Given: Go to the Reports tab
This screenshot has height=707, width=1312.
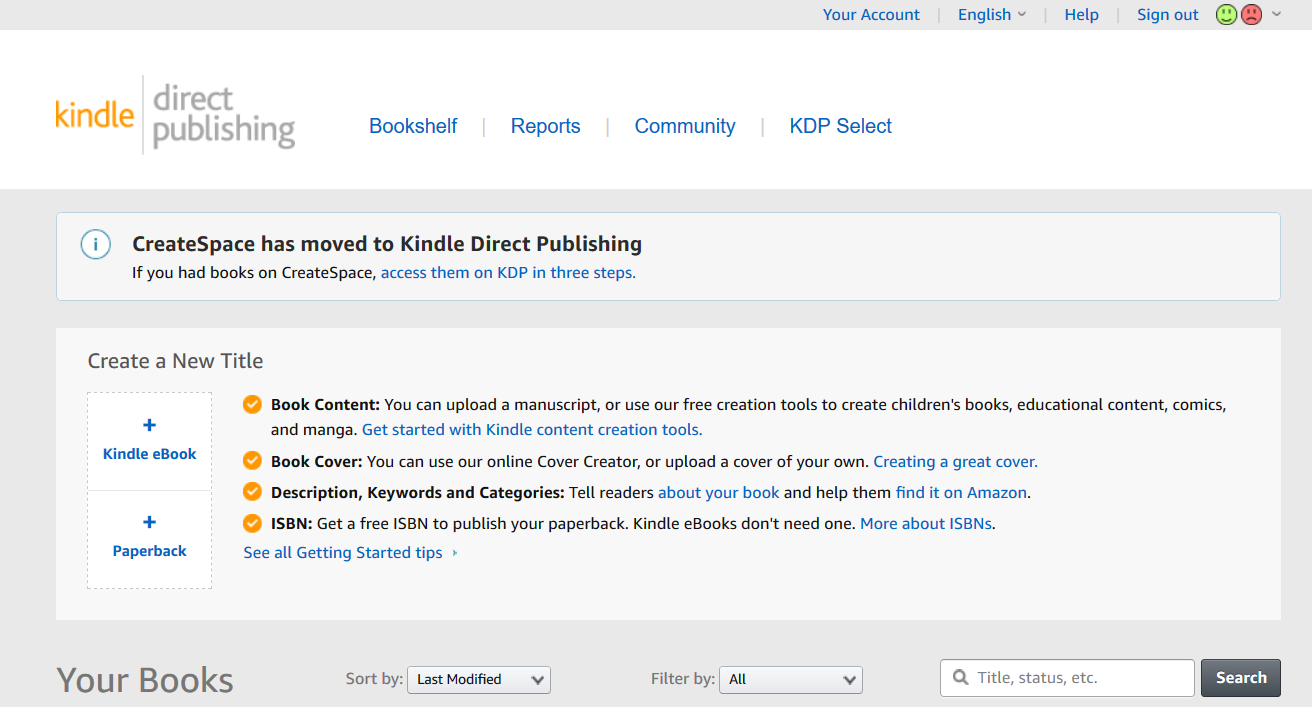Looking at the screenshot, I should (545, 127).
